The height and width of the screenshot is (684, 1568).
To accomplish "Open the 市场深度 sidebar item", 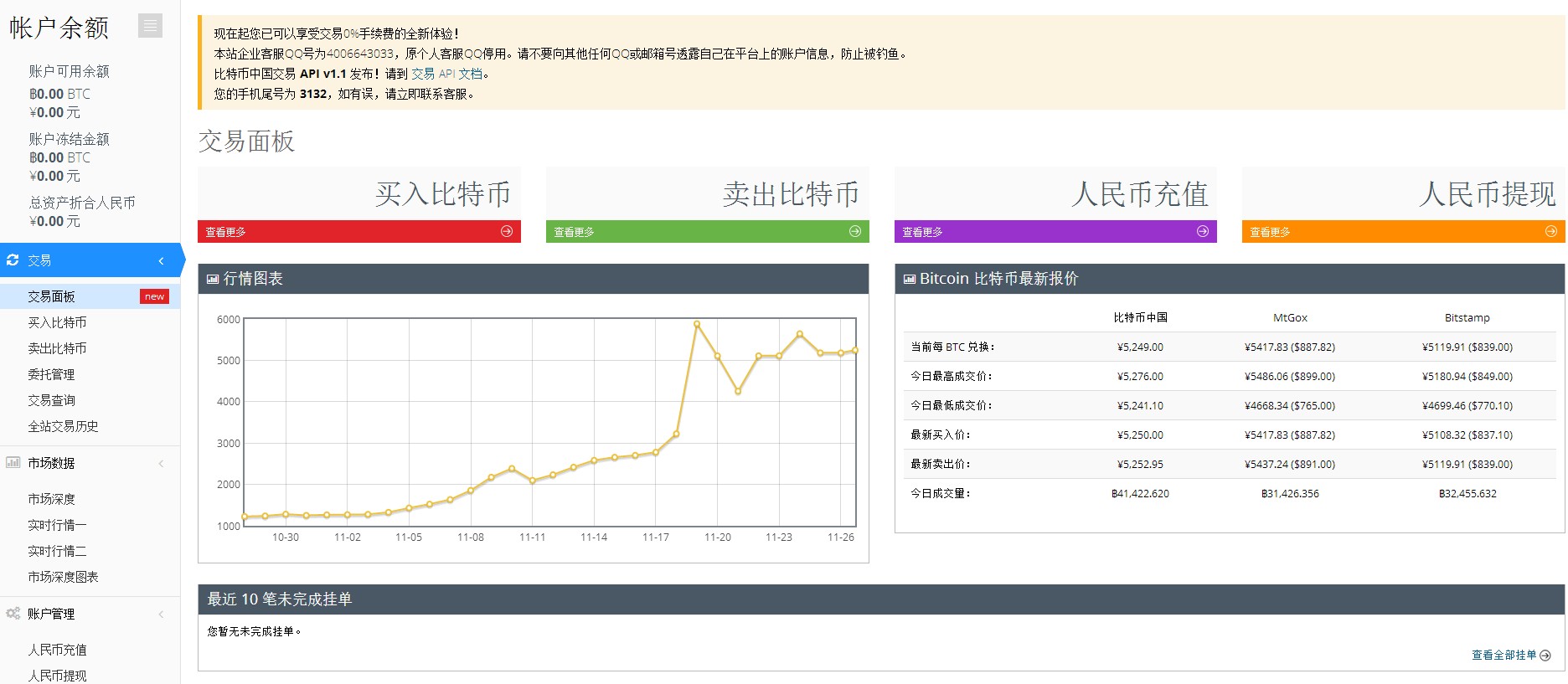I will click(x=51, y=499).
